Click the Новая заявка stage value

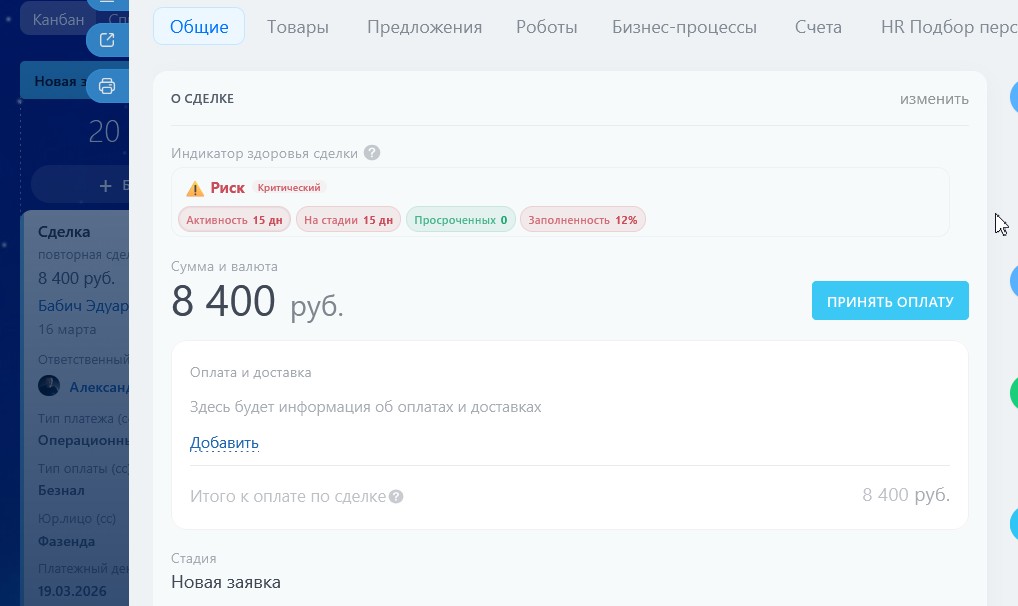pos(226,582)
